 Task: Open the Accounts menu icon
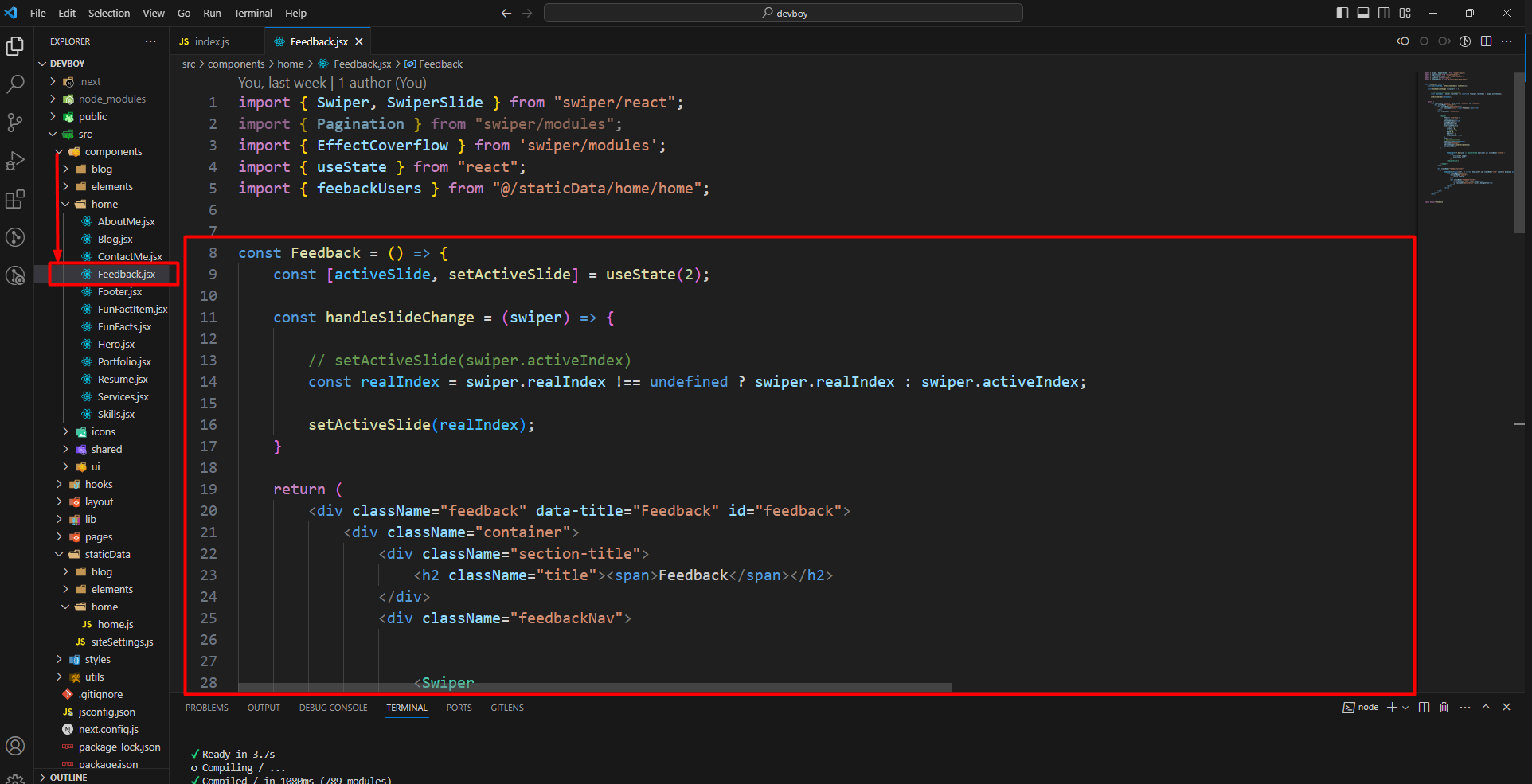tap(15, 746)
